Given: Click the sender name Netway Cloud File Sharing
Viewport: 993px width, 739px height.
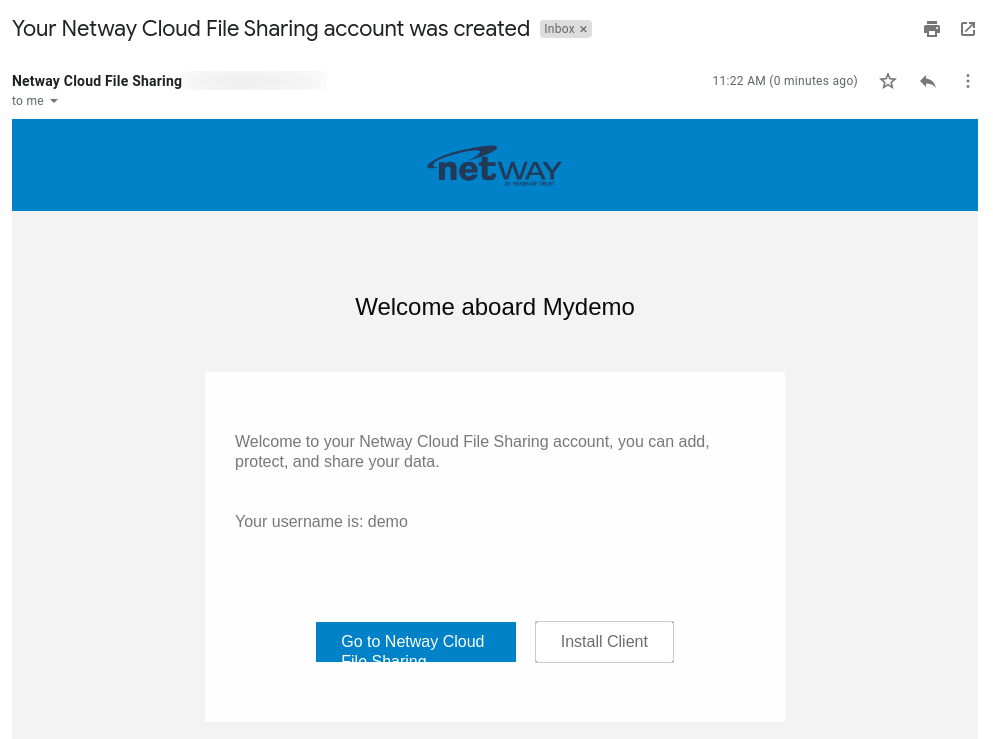Looking at the screenshot, I should (96, 81).
